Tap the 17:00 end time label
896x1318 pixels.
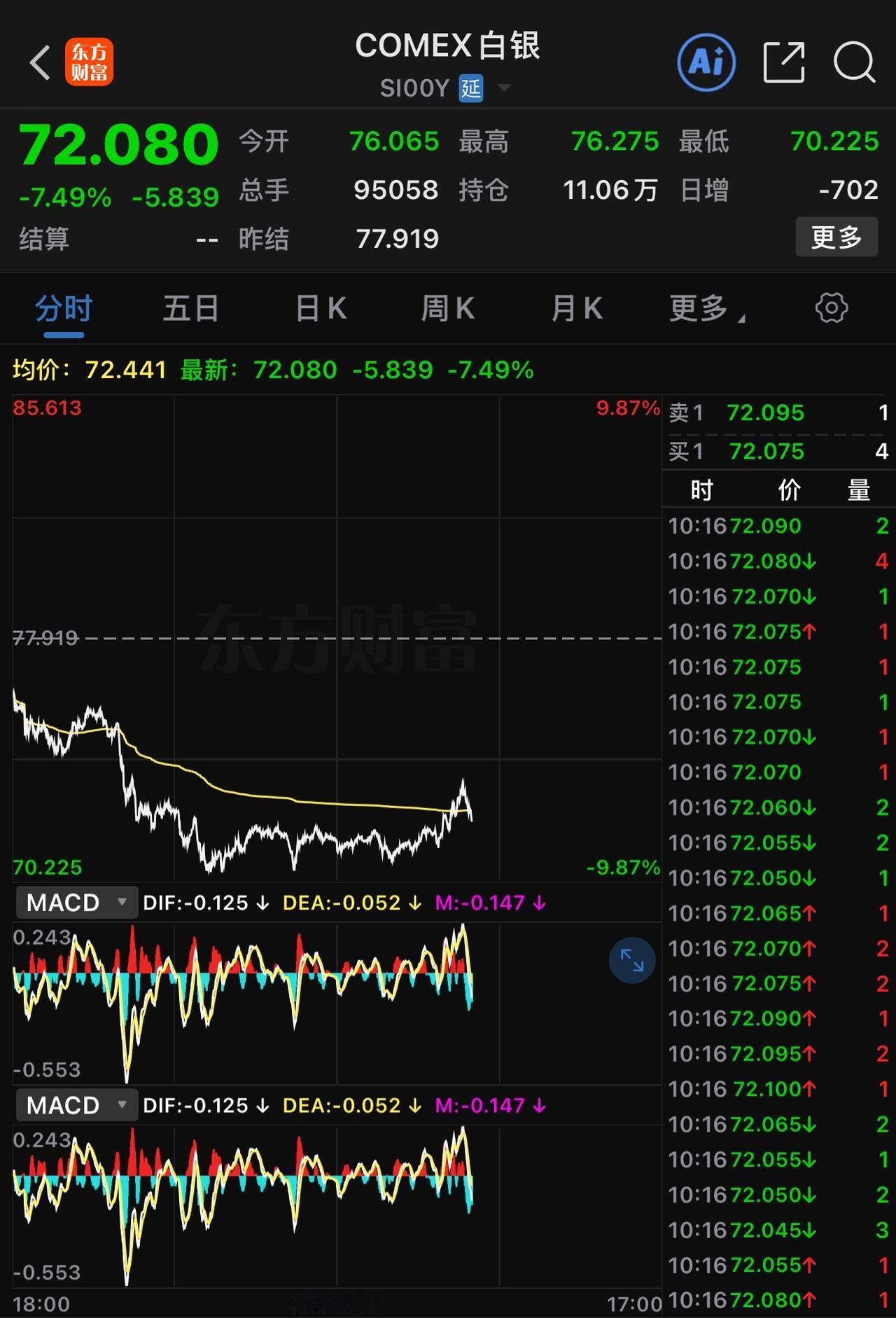[634, 1304]
